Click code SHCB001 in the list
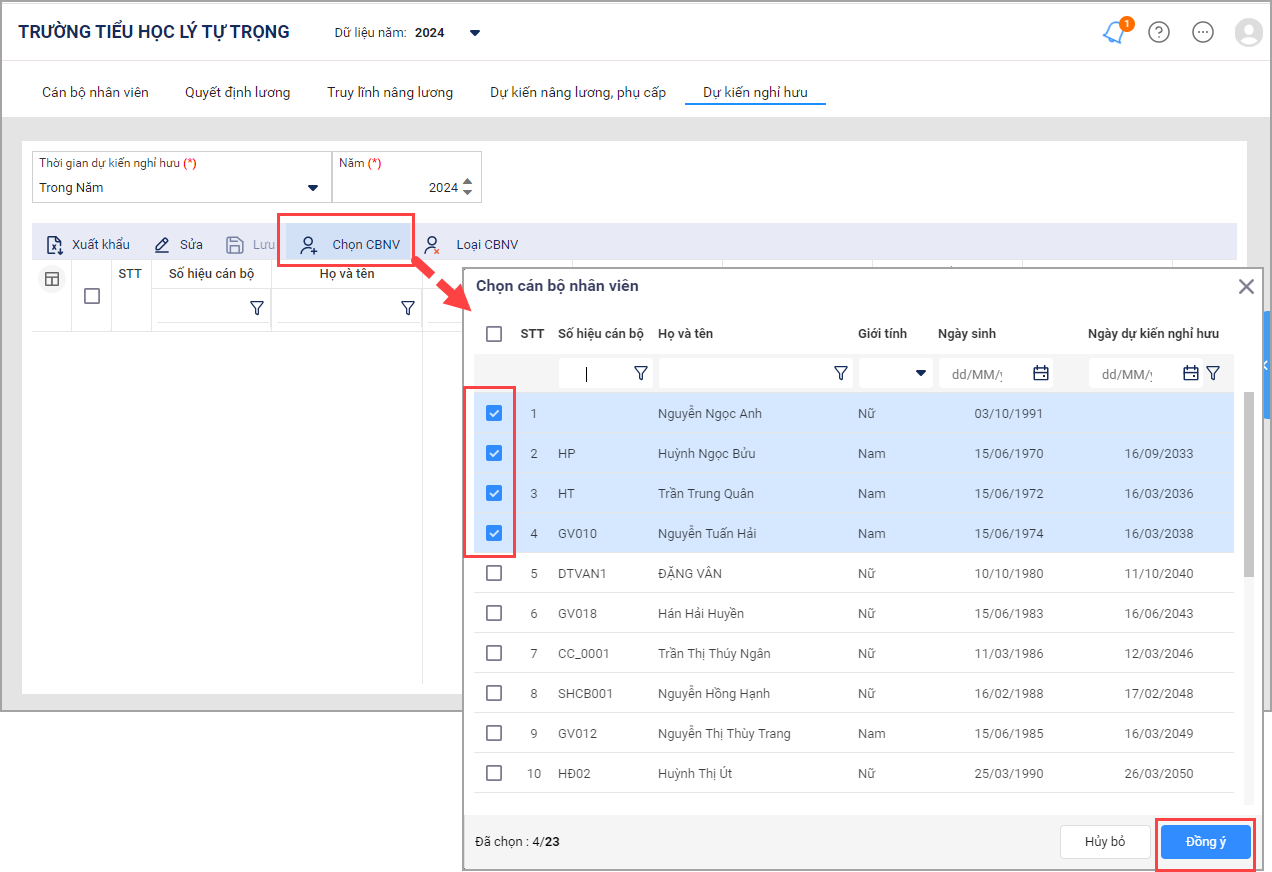Screen dimensions: 1272x872 coord(585,693)
